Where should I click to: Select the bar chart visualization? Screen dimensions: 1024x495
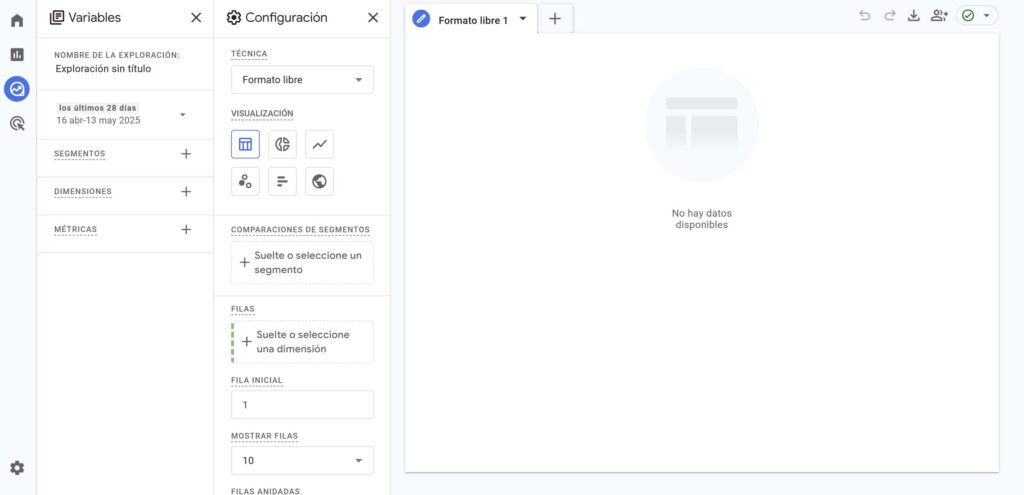coord(282,181)
